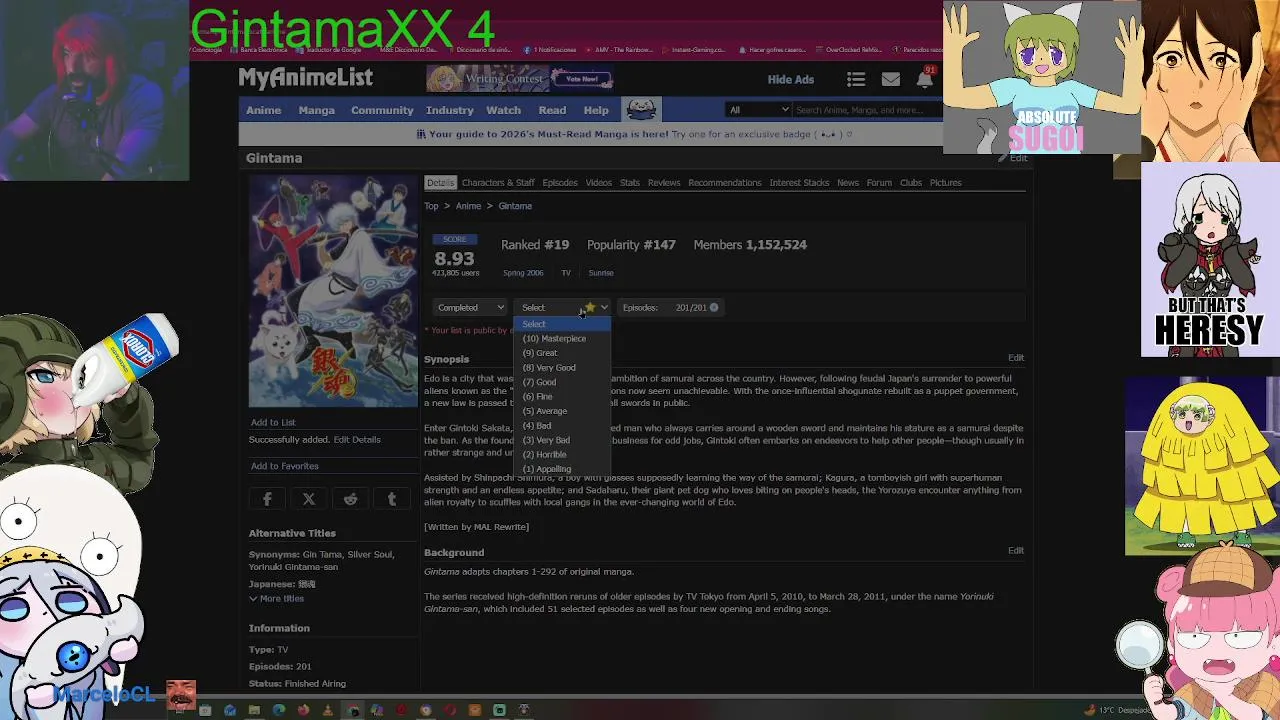The image size is (1280, 720).
Task: Open the MyAnimeList list menu icon
Action: click(x=856, y=80)
